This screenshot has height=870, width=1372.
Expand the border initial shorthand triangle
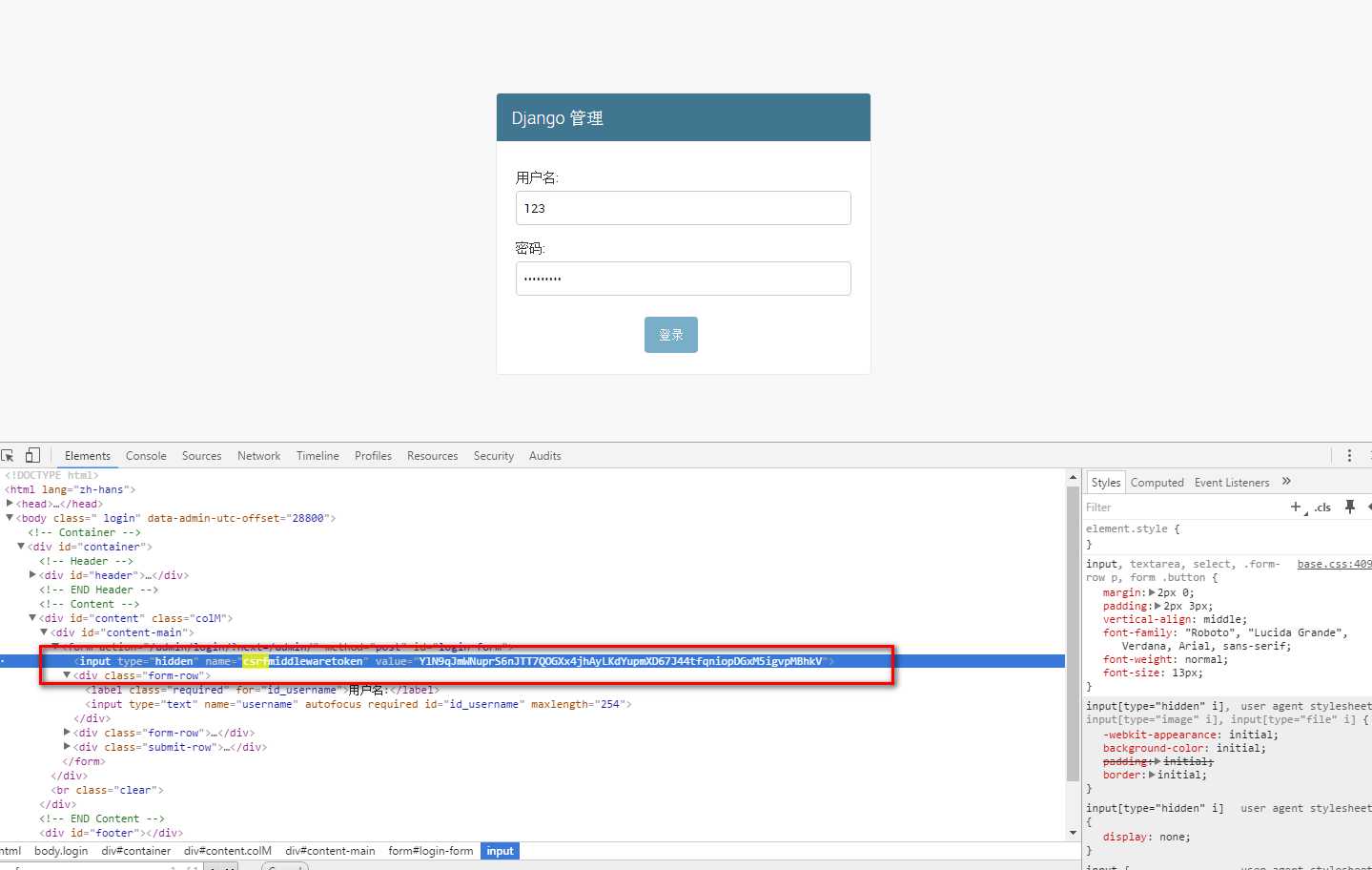1153,775
